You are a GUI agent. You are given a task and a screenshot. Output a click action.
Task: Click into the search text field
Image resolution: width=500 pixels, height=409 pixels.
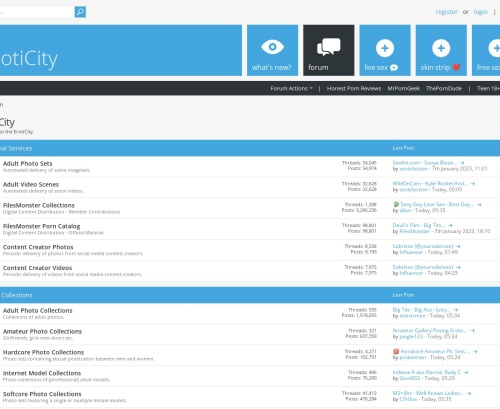(37, 12)
